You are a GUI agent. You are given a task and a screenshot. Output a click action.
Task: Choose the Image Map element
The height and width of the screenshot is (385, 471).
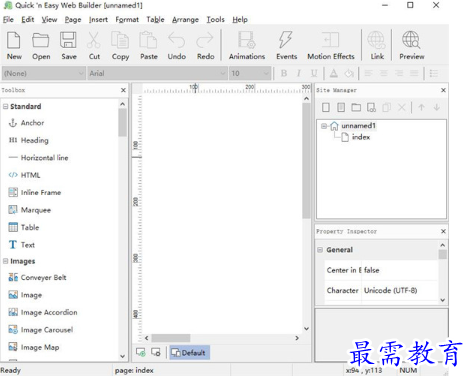pyautogui.click(x=34, y=347)
